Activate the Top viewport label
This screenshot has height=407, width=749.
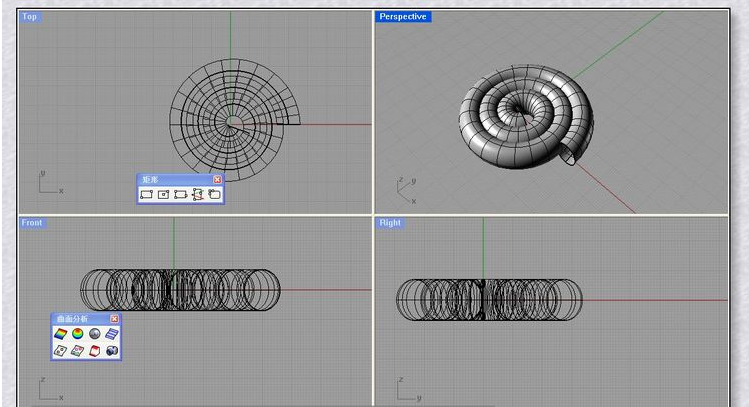click(x=30, y=17)
